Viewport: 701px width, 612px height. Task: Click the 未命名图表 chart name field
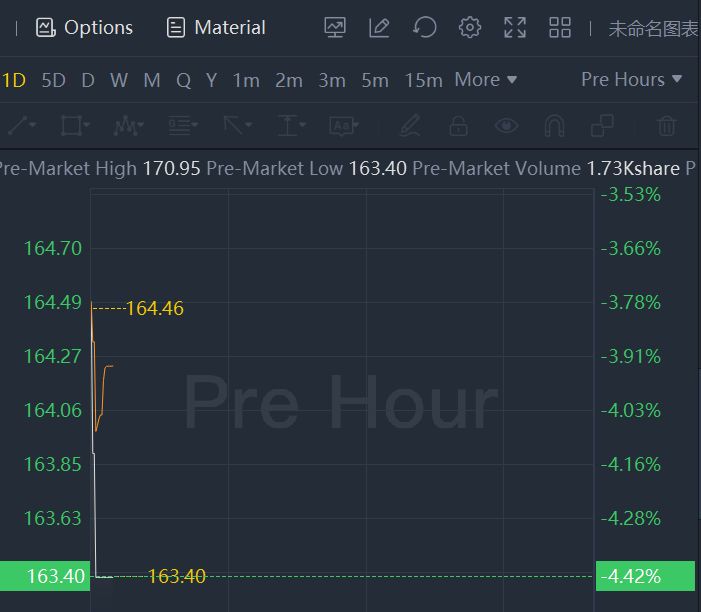[x=653, y=28]
